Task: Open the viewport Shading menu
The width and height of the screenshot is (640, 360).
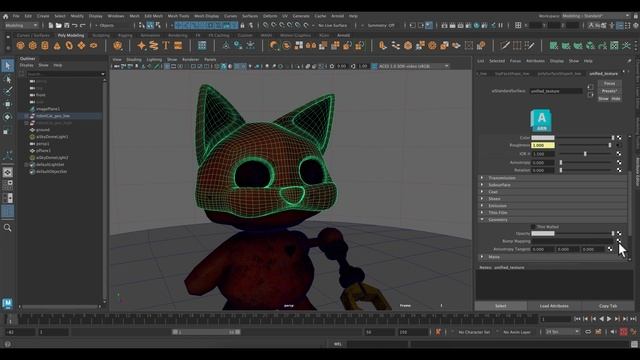Action: click(x=134, y=60)
